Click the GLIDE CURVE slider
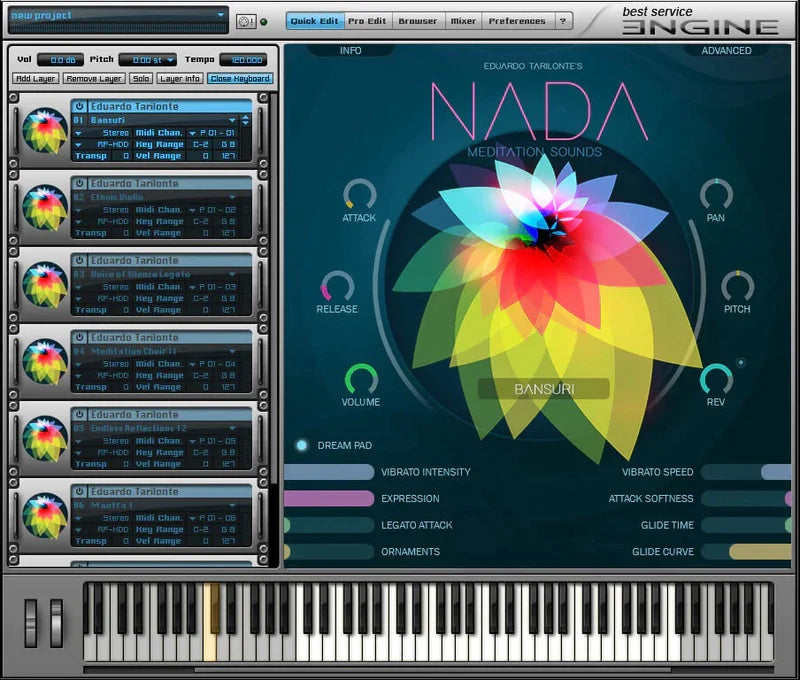800x680 pixels. (746, 551)
